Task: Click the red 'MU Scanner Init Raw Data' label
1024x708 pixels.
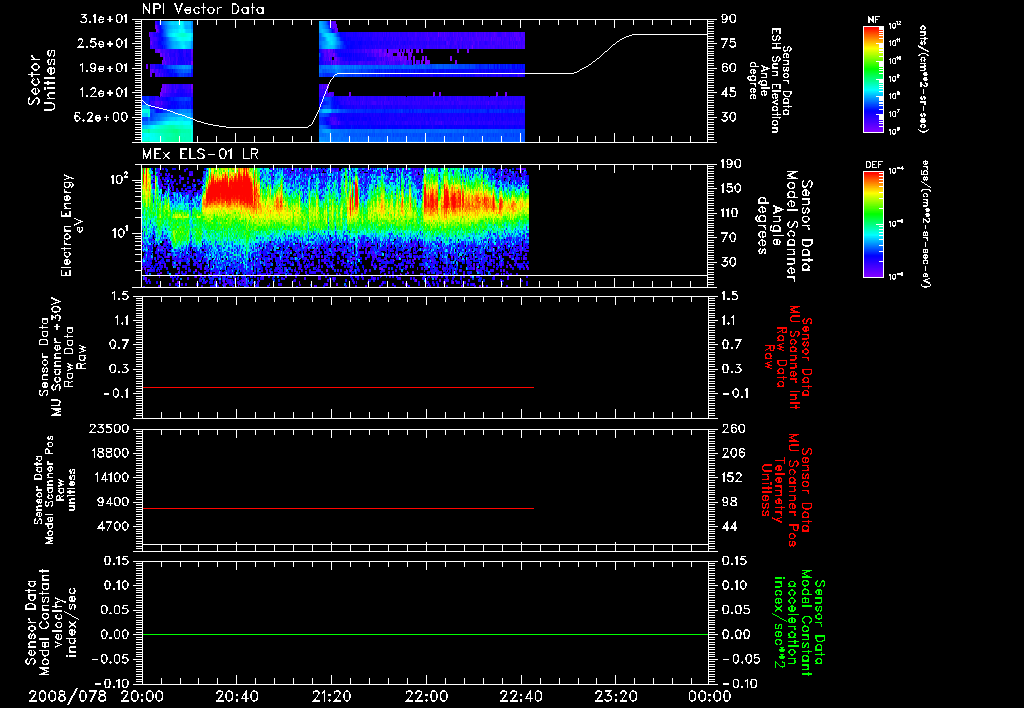Action: [x=788, y=357]
